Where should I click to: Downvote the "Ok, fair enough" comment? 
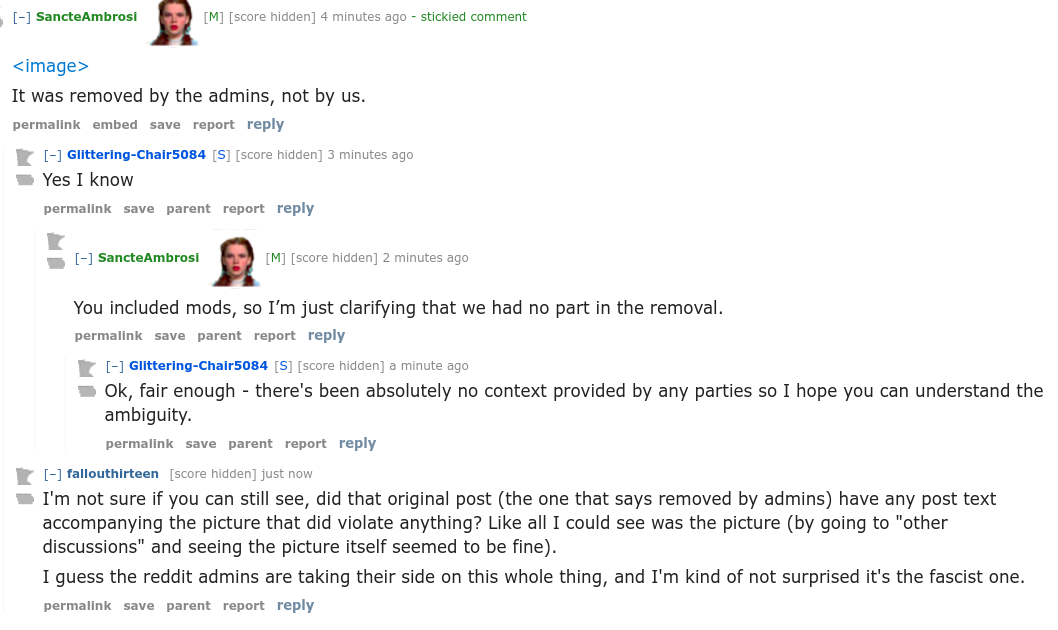tap(87, 390)
